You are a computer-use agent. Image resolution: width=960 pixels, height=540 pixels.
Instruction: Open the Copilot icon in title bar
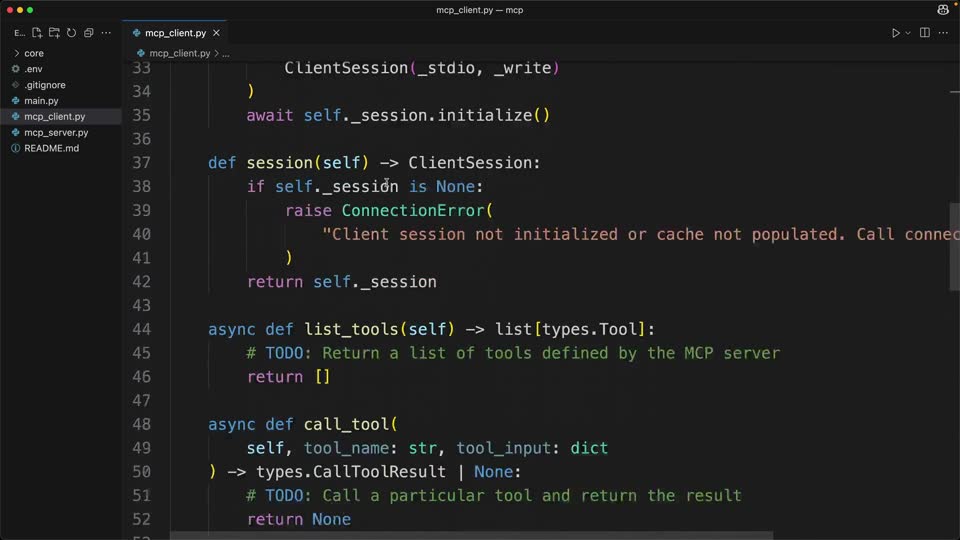943,10
